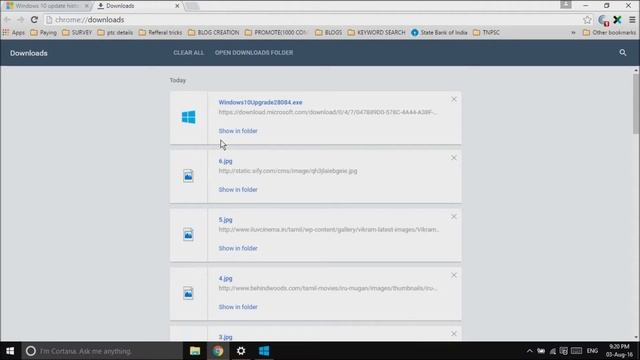Click CLEAR ALL downloads
Screen dimensions: 640x360
[189, 53]
